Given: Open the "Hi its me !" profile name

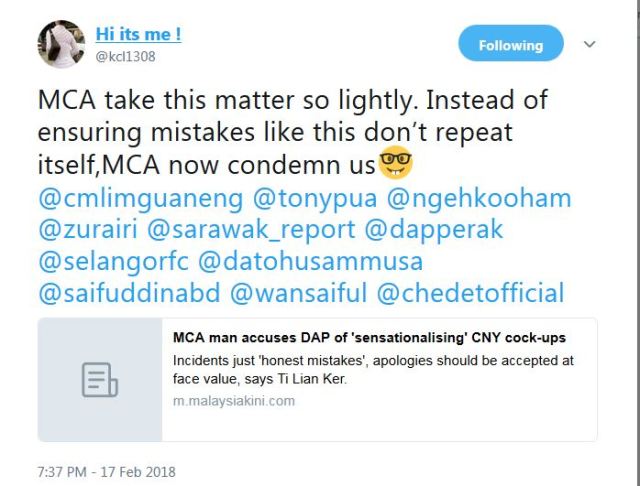Looking at the screenshot, I should pos(138,34).
